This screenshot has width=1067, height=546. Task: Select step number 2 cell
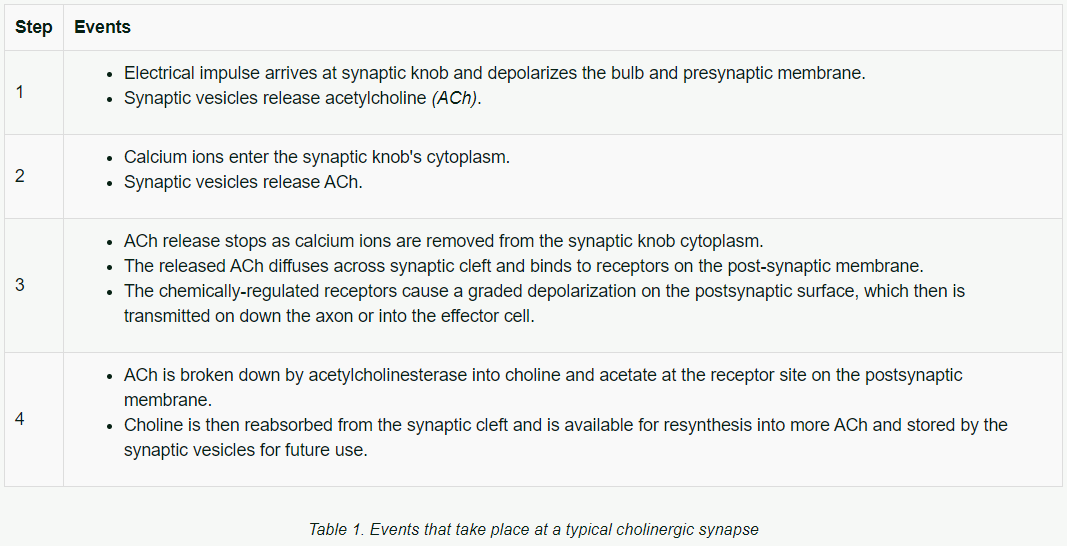pyautogui.click(x=33, y=176)
